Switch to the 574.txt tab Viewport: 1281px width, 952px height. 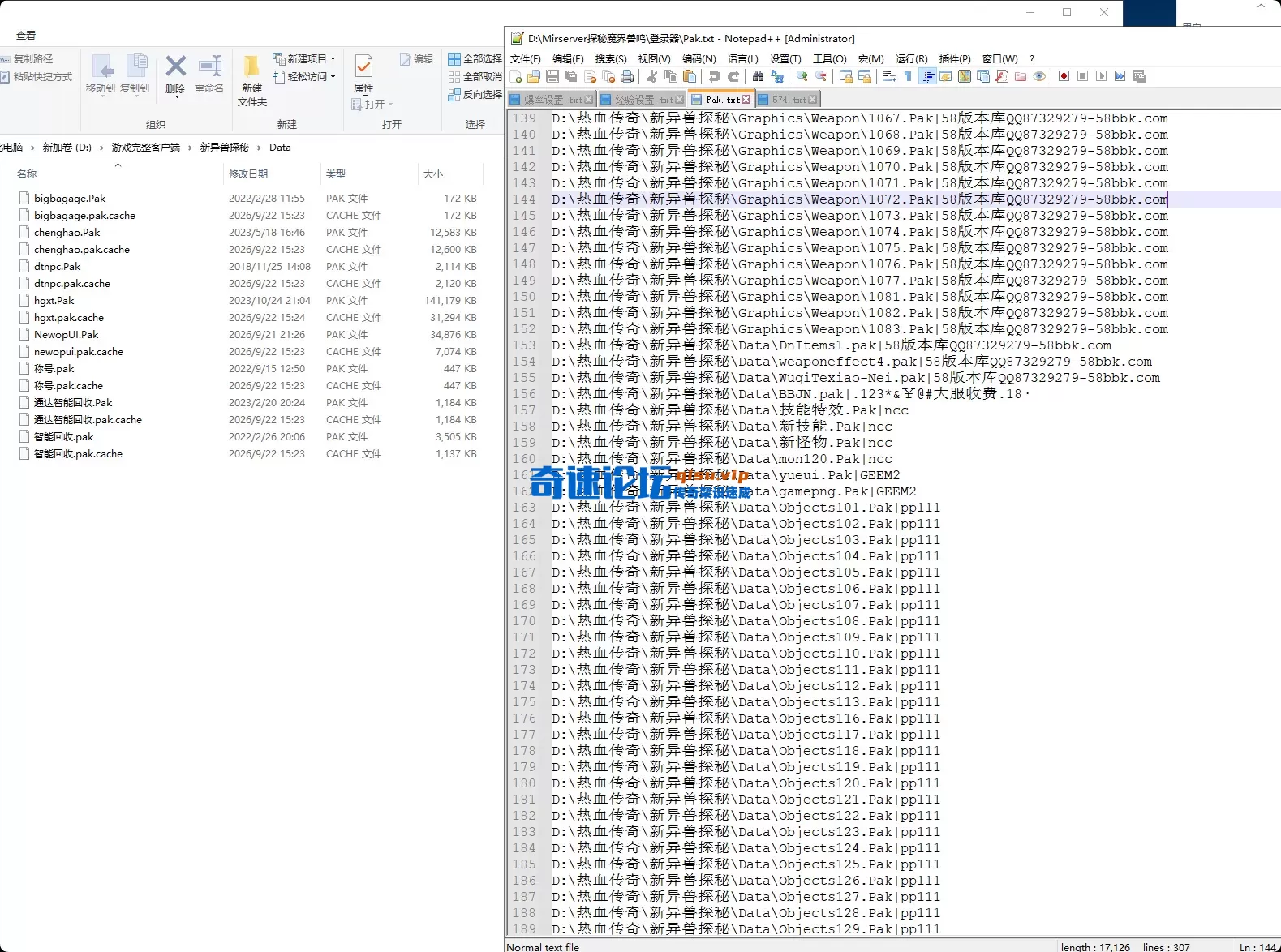click(788, 100)
